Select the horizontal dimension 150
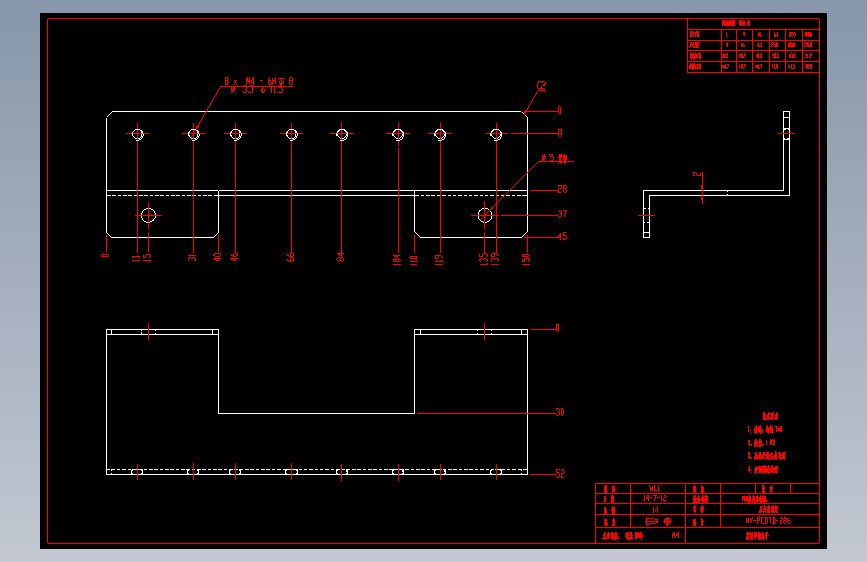 click(x=526, y=259)
